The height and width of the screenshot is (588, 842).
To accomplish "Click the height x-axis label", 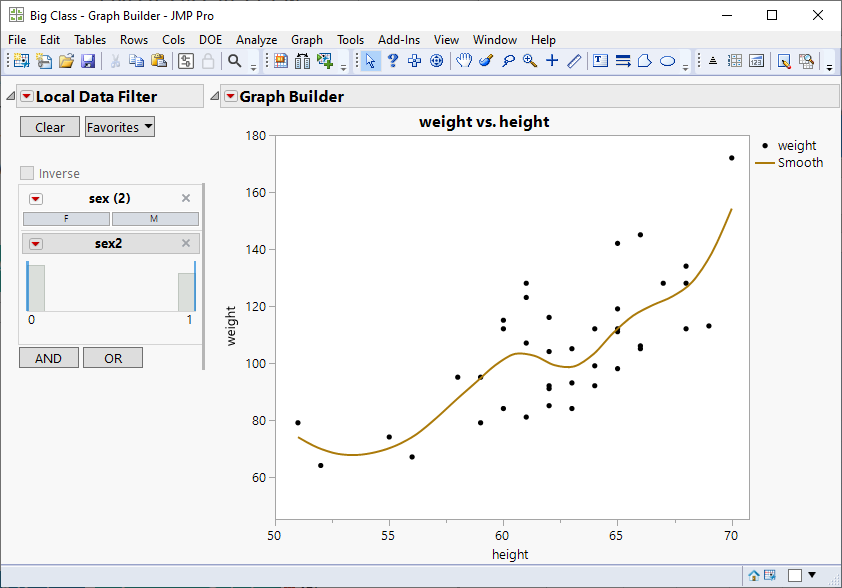I will (x=510, y=555).
